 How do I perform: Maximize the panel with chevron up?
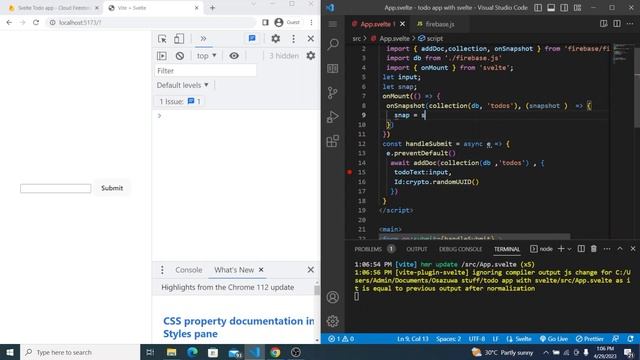point(620,249)
